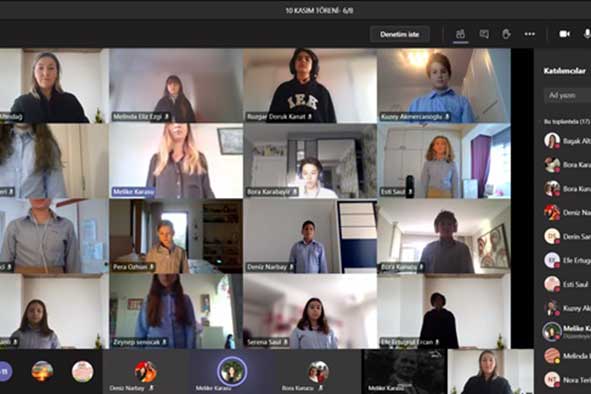Open the more actions ellipsis menu

(530, 34)
